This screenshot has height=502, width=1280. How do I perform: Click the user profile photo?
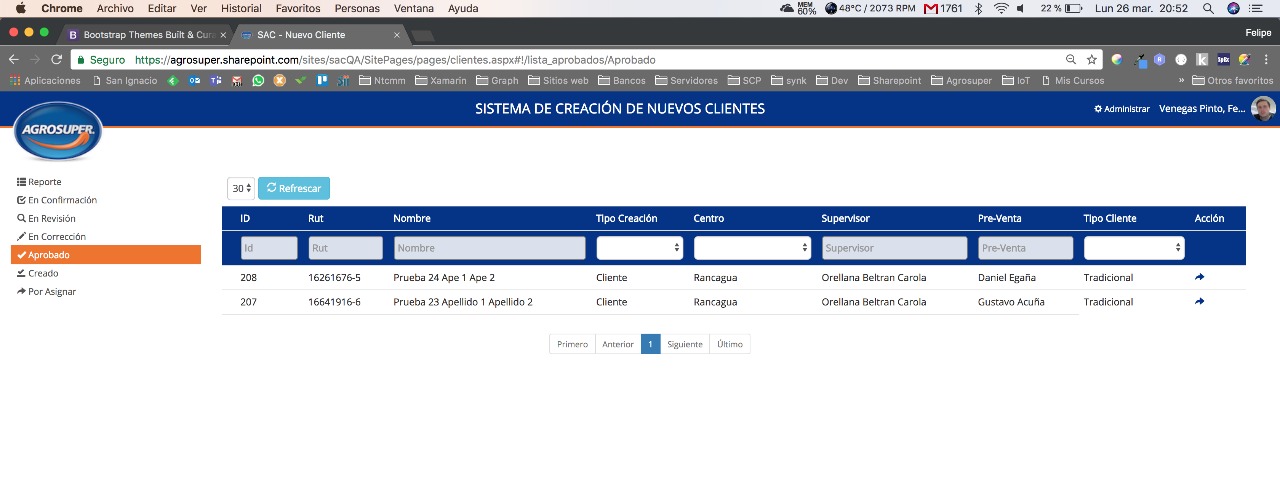click(1263, 108)
